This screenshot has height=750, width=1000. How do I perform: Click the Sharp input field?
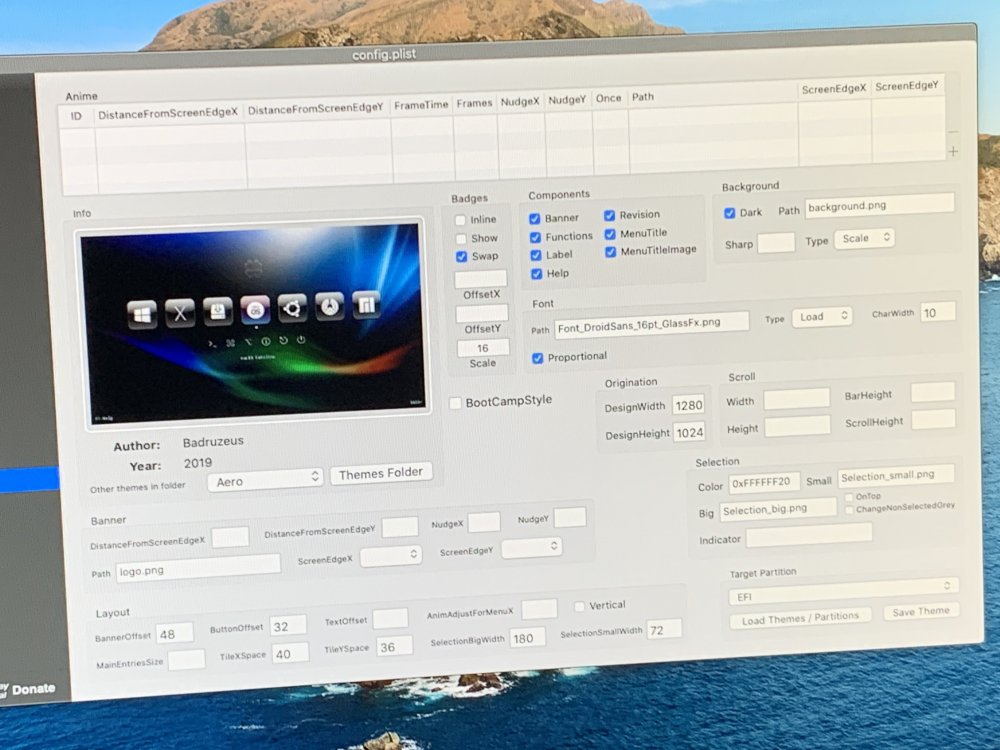tap(776, 242)
